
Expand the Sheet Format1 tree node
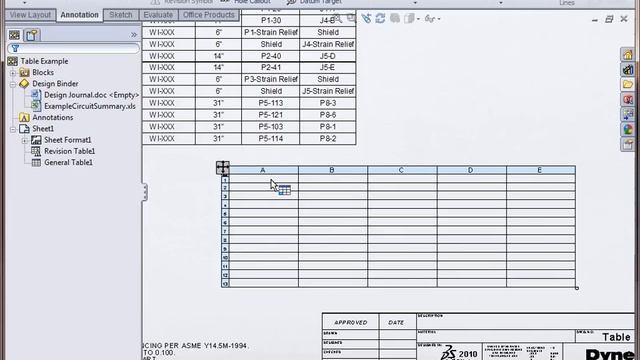(x=25, y=140)
